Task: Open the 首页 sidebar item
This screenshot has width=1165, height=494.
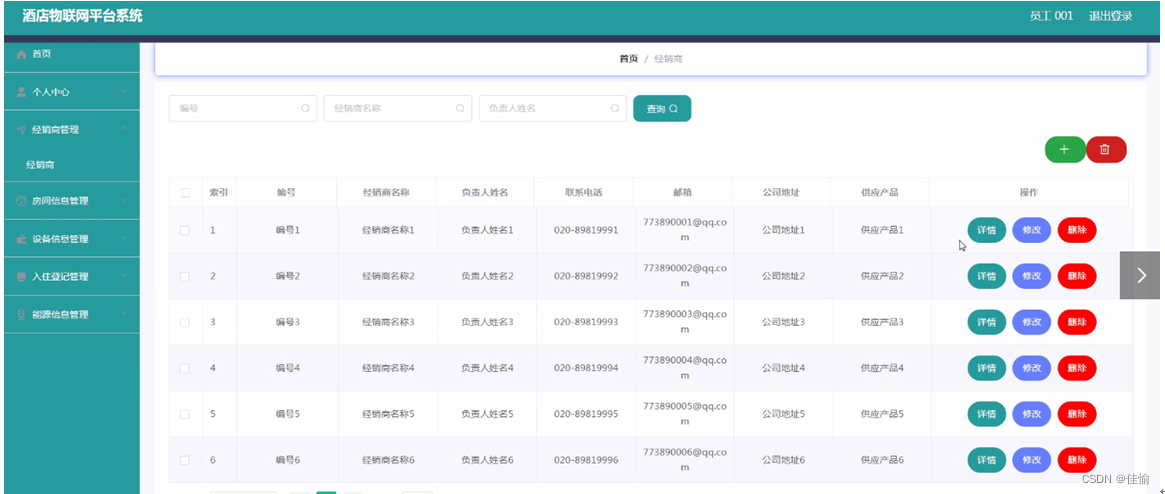Action: pyautogui.click(x=72, y=54)
